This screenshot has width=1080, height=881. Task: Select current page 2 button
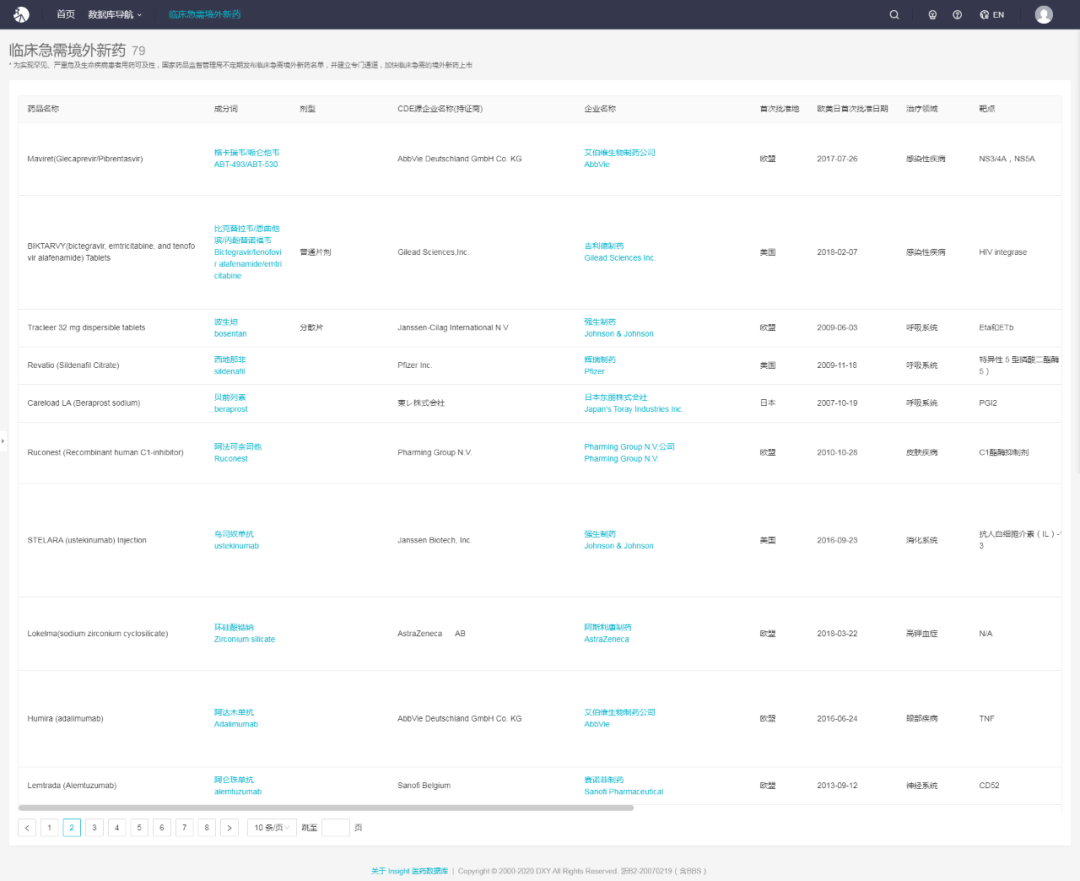coord(72,827)
